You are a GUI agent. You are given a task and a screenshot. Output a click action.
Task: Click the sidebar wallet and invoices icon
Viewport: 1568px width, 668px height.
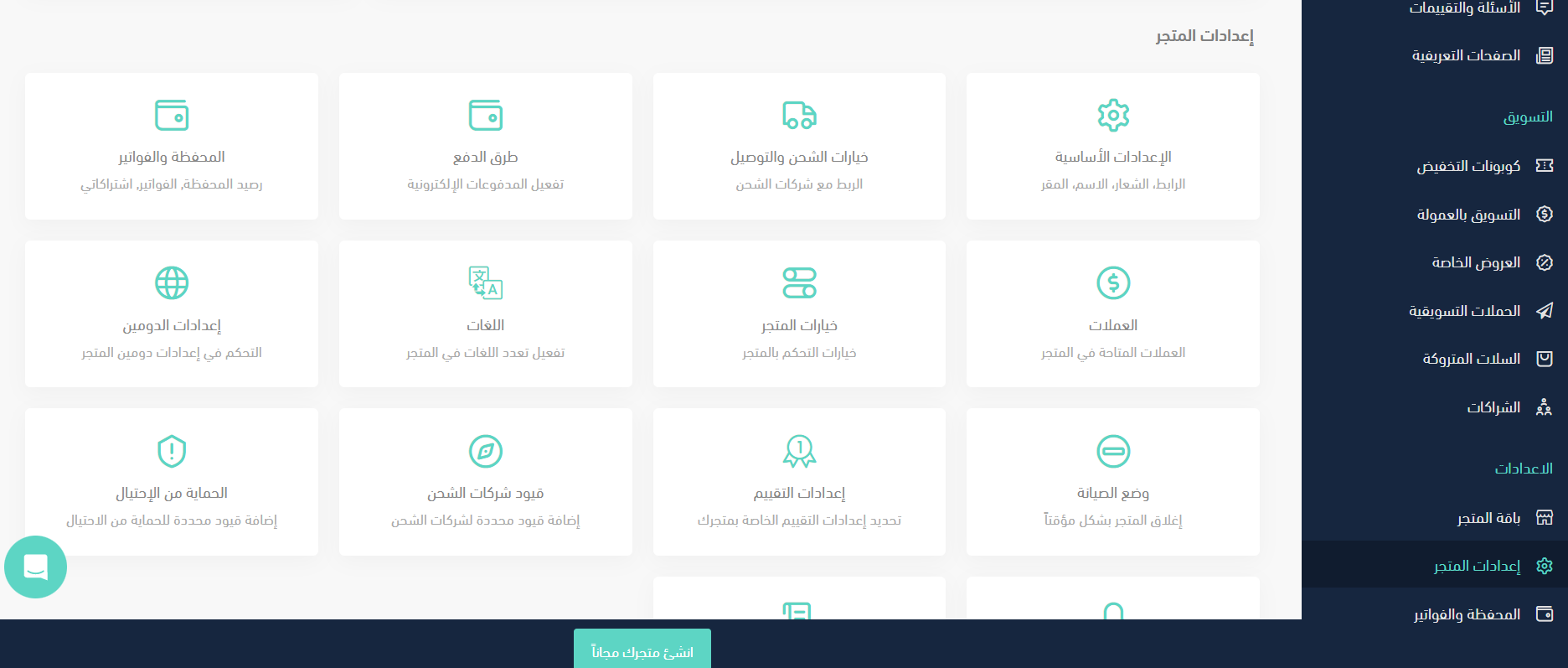tap(1545, 614)
